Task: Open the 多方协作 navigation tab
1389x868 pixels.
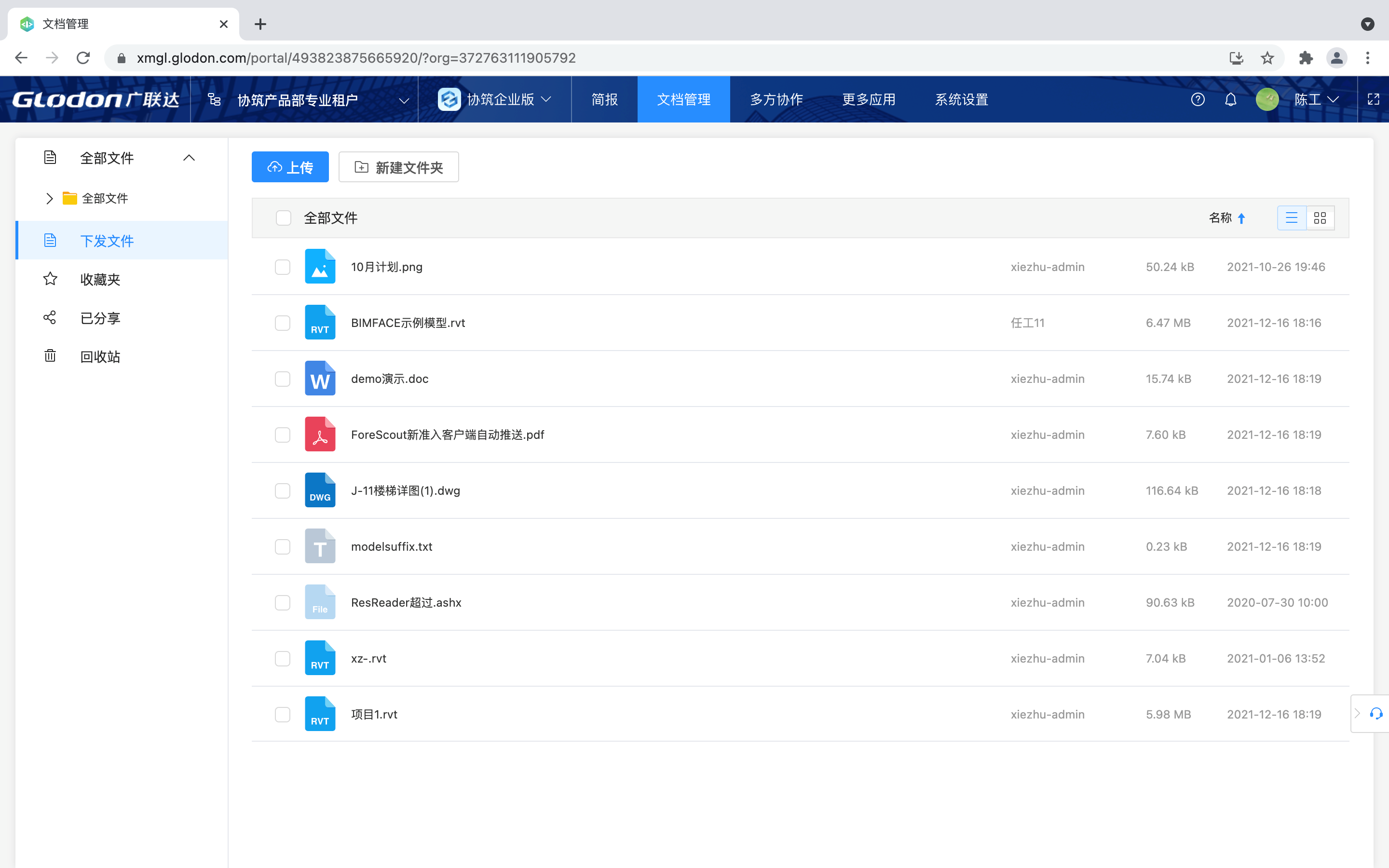Action: (776, 99)
